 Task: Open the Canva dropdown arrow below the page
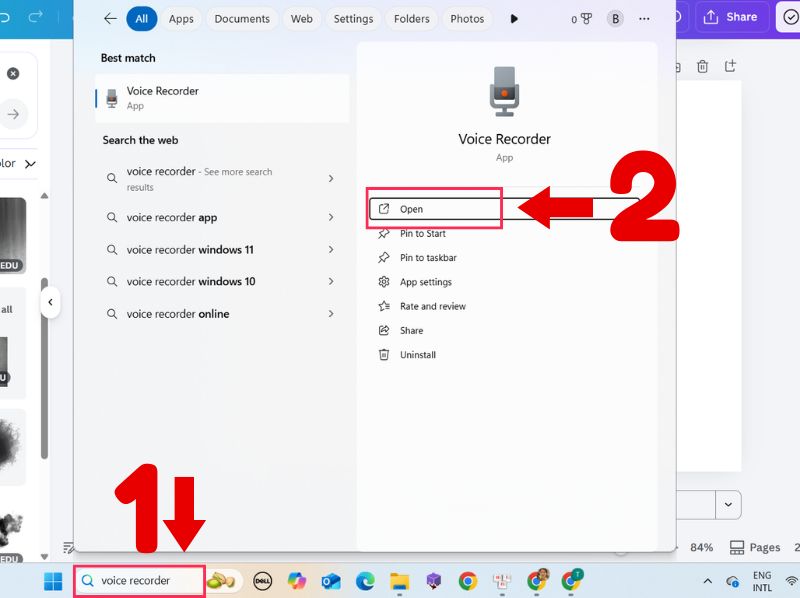tap(728, 505)
